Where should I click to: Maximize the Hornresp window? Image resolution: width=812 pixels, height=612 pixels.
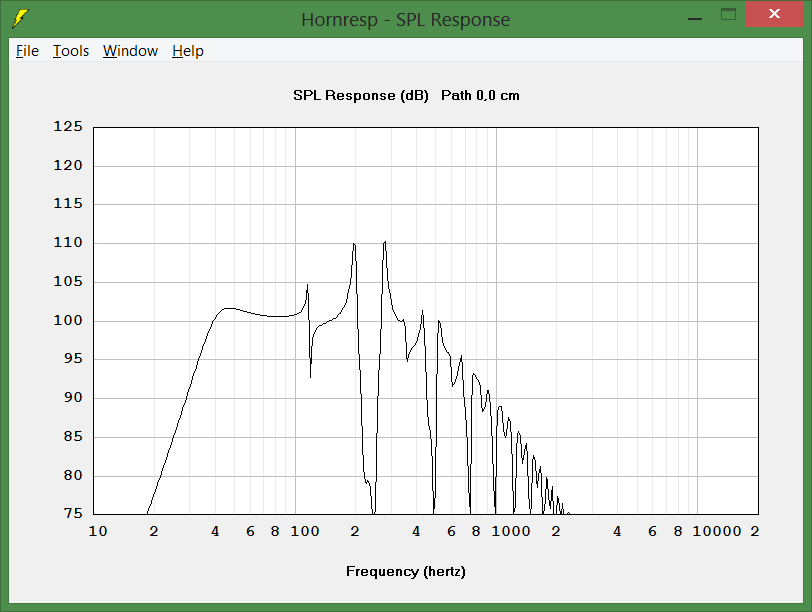[728, 14]
